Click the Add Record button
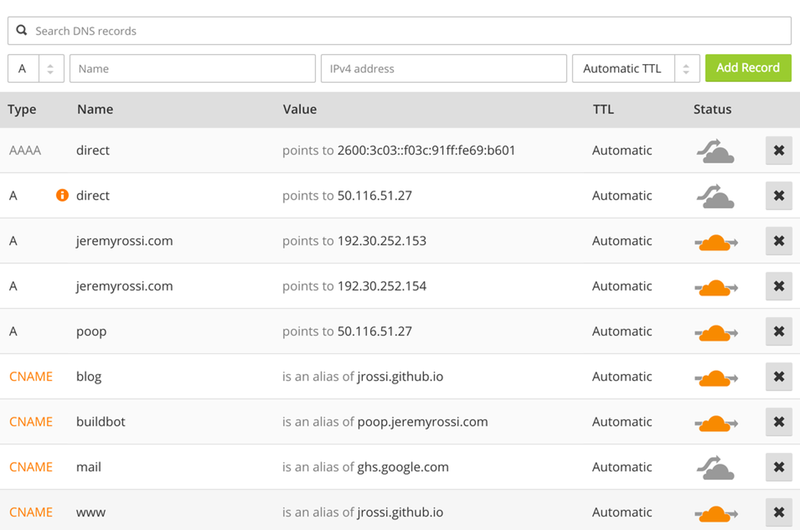The width and height of the screenshot is (800, 530). tap(748, 68)
